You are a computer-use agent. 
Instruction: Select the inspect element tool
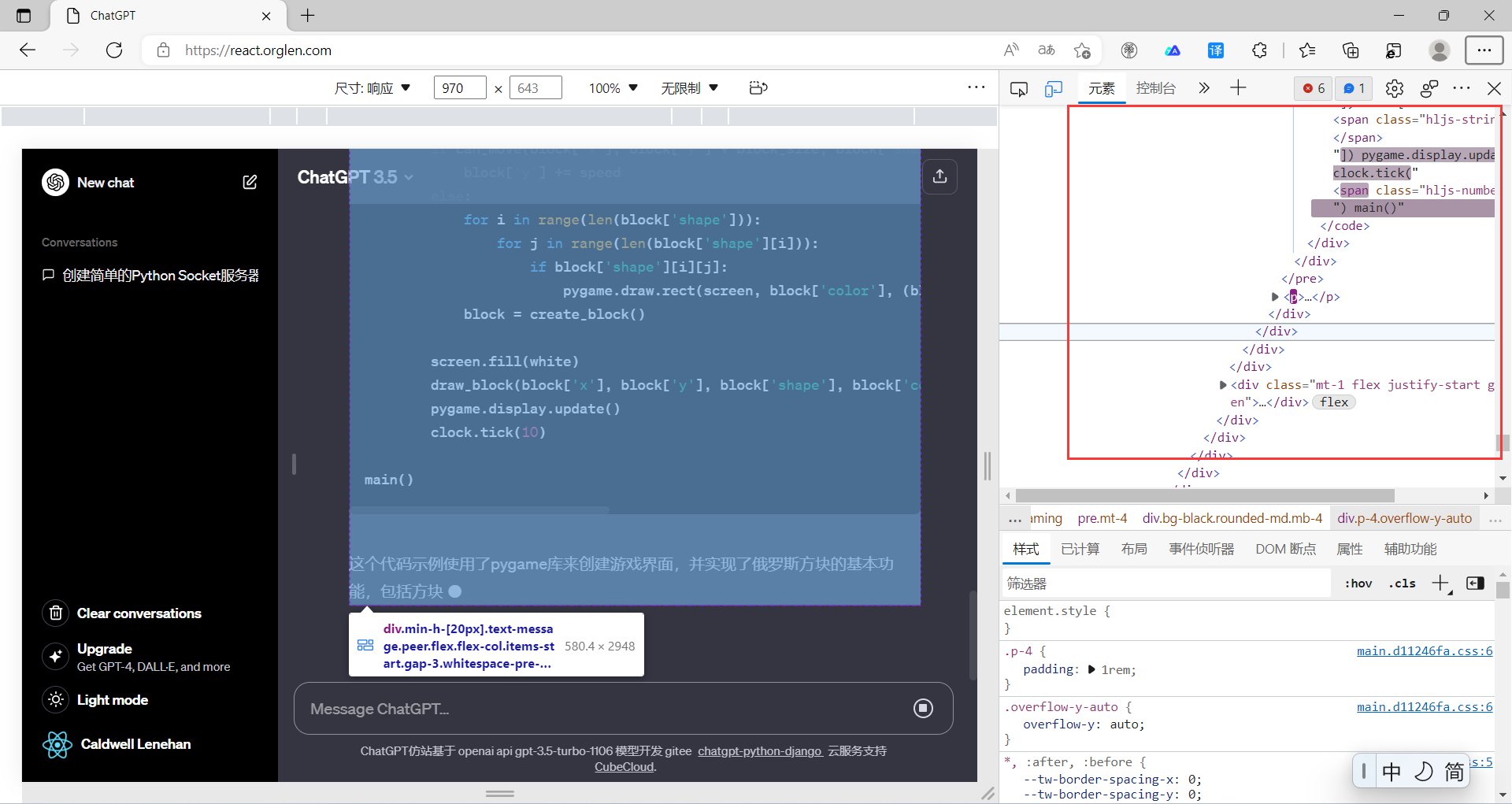(x=1018, y=88)
